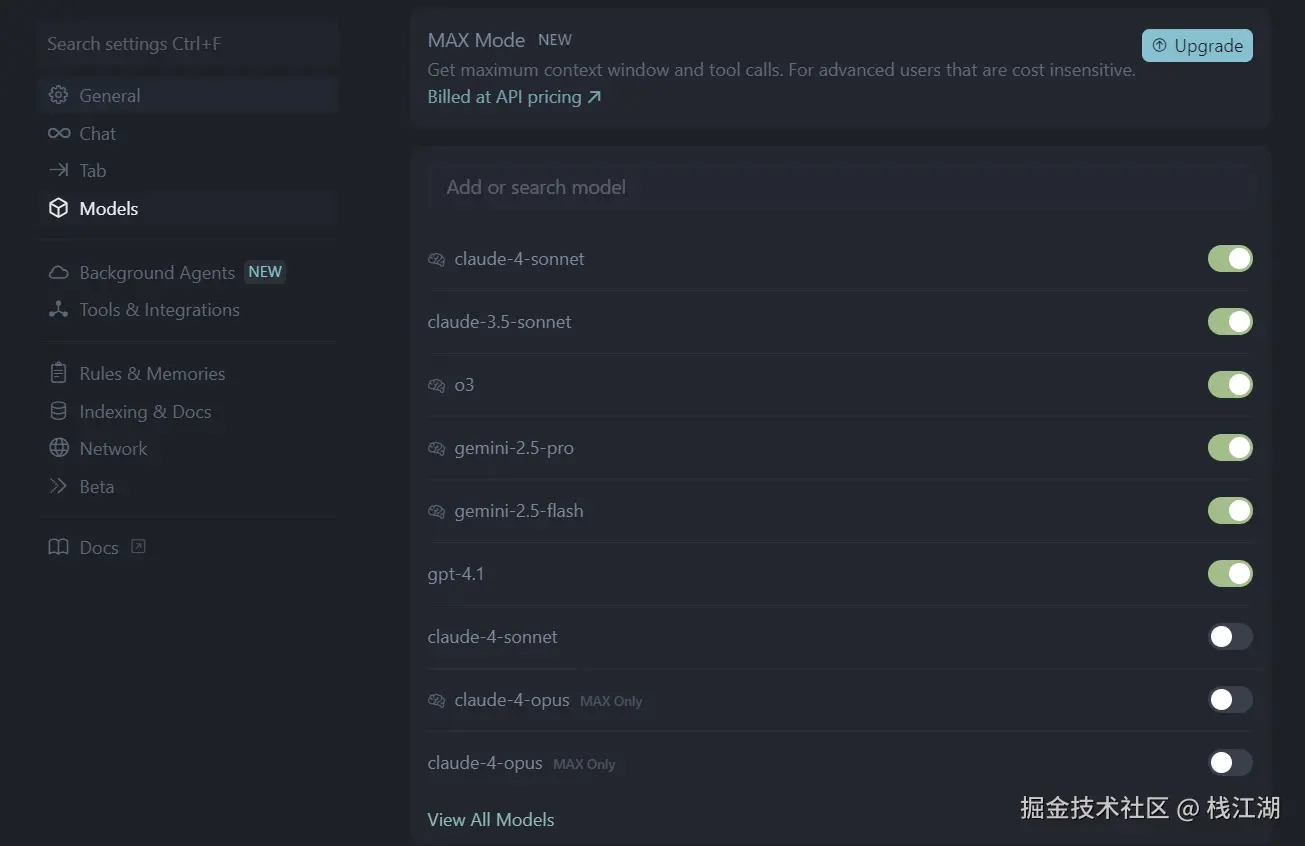The image size is (1305, 846).
Task: Enable the claude-4-opus thinking model toggle
Action: point(1229,700)
